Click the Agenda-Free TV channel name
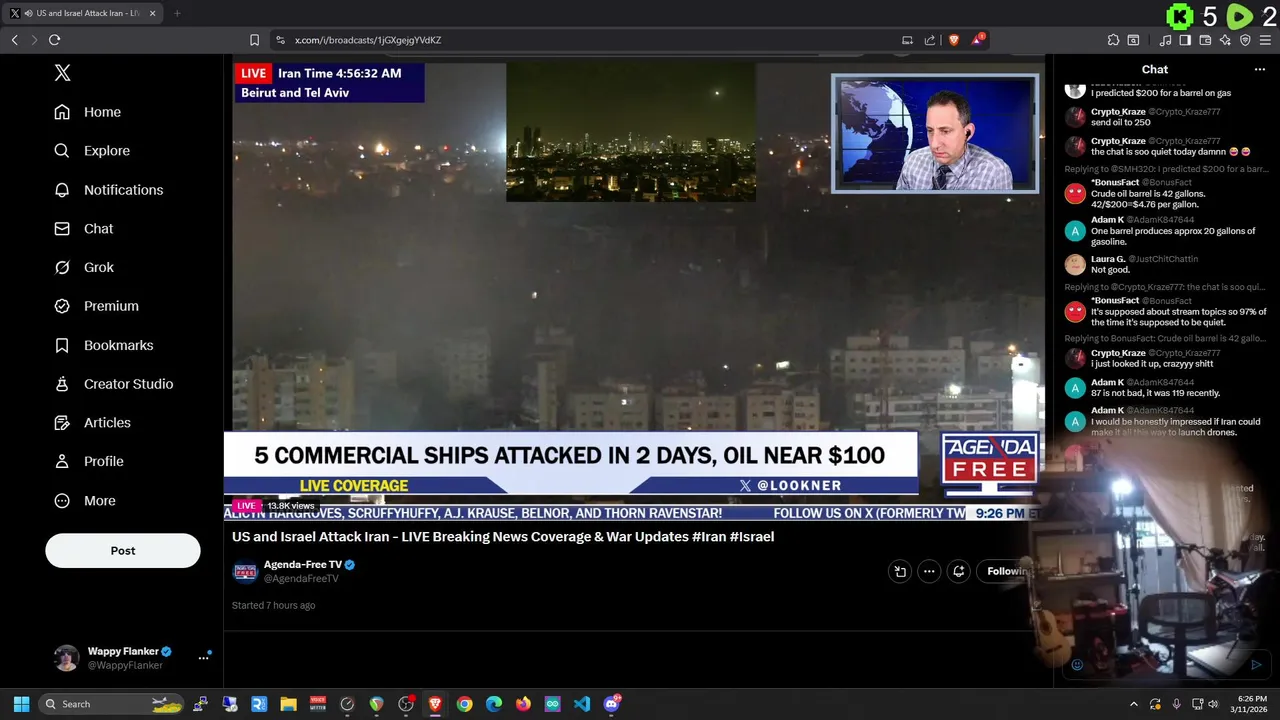 click(x=303, y=565)
